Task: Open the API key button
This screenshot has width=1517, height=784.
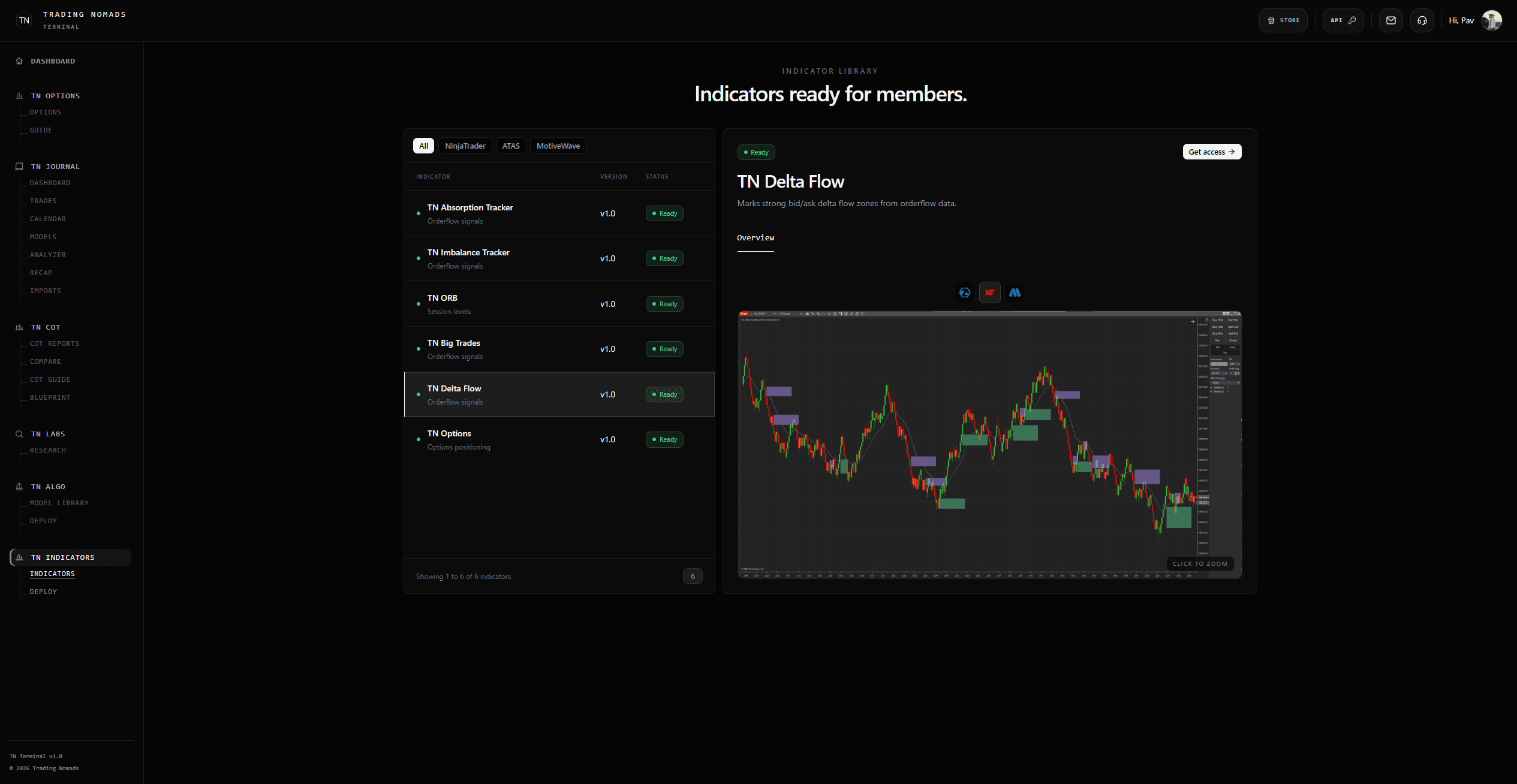Action: coord(1343,20)
